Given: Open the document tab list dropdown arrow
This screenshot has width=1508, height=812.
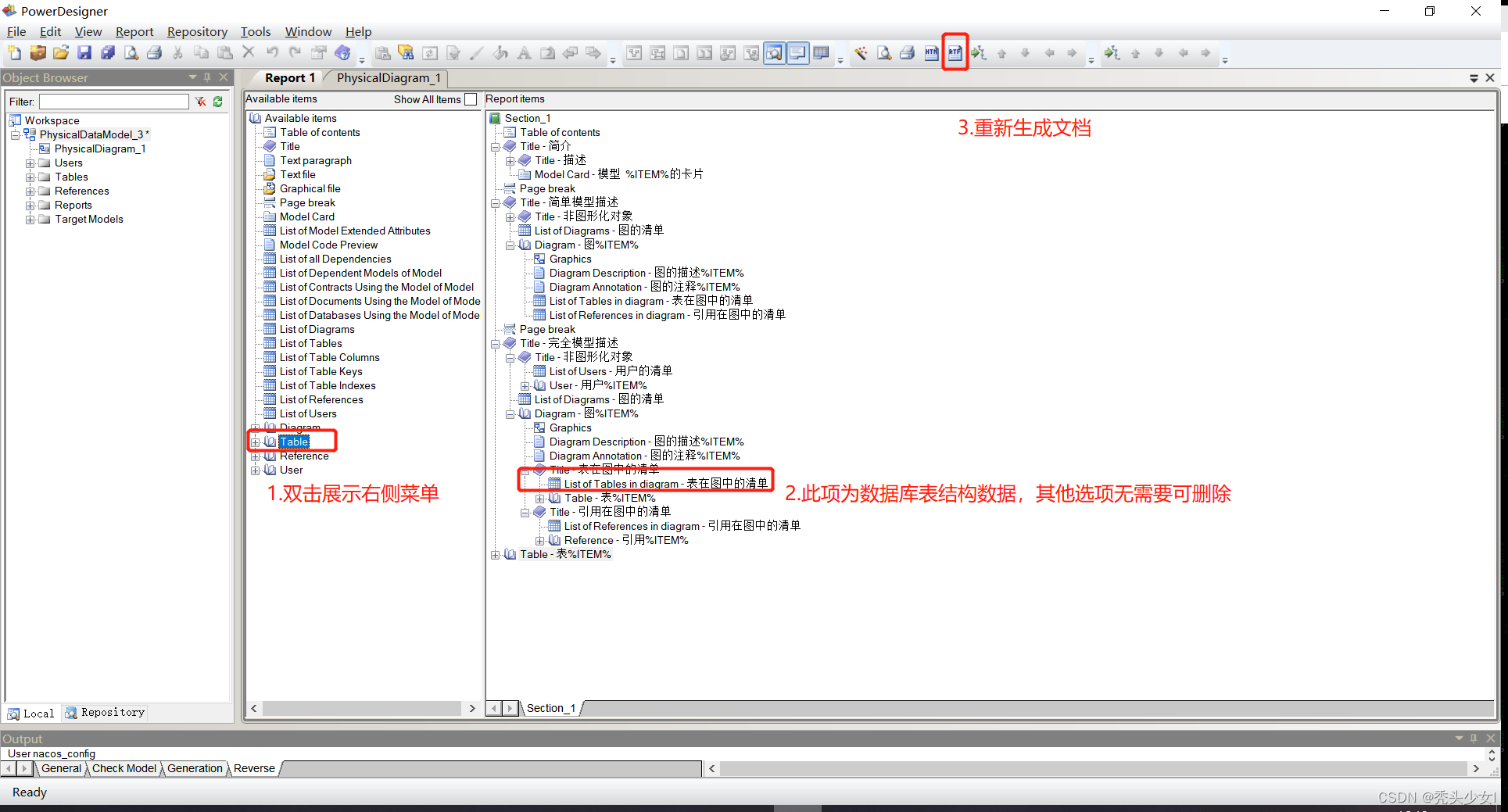Looking at the screenshot, I should (x=1474, y=78).
